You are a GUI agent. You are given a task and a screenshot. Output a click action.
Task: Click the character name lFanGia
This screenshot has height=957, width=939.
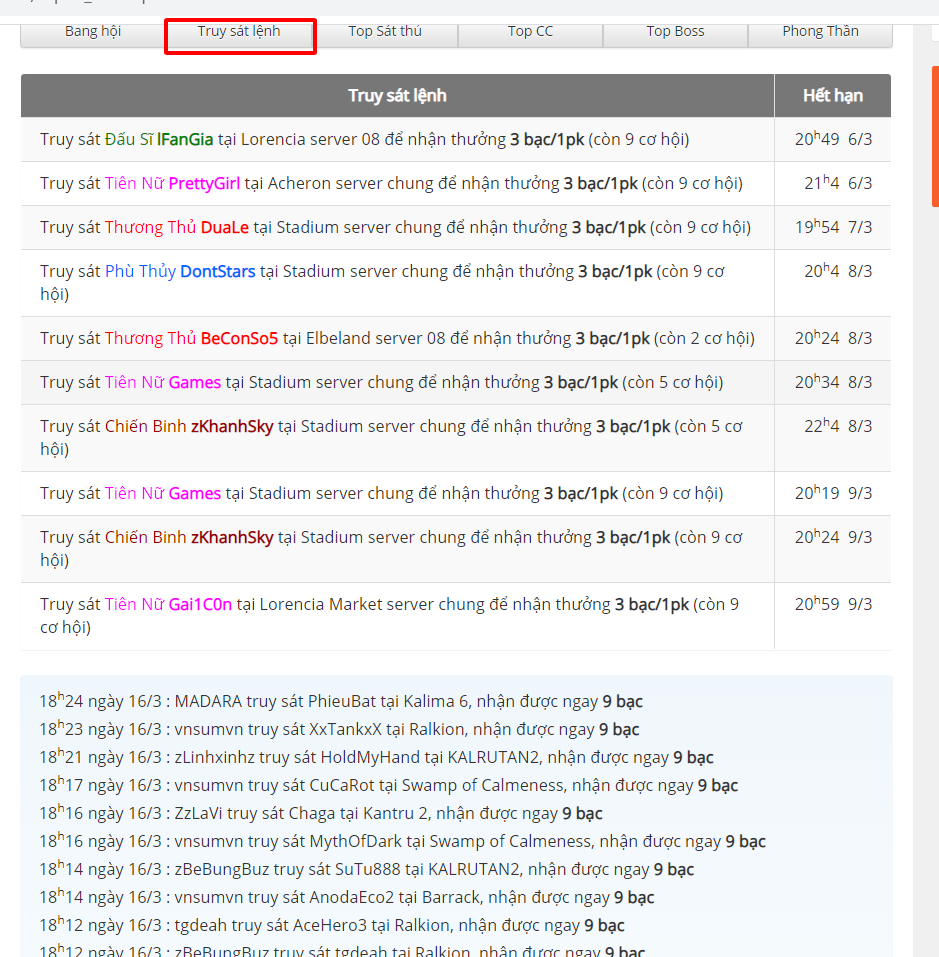pos(185,140)
